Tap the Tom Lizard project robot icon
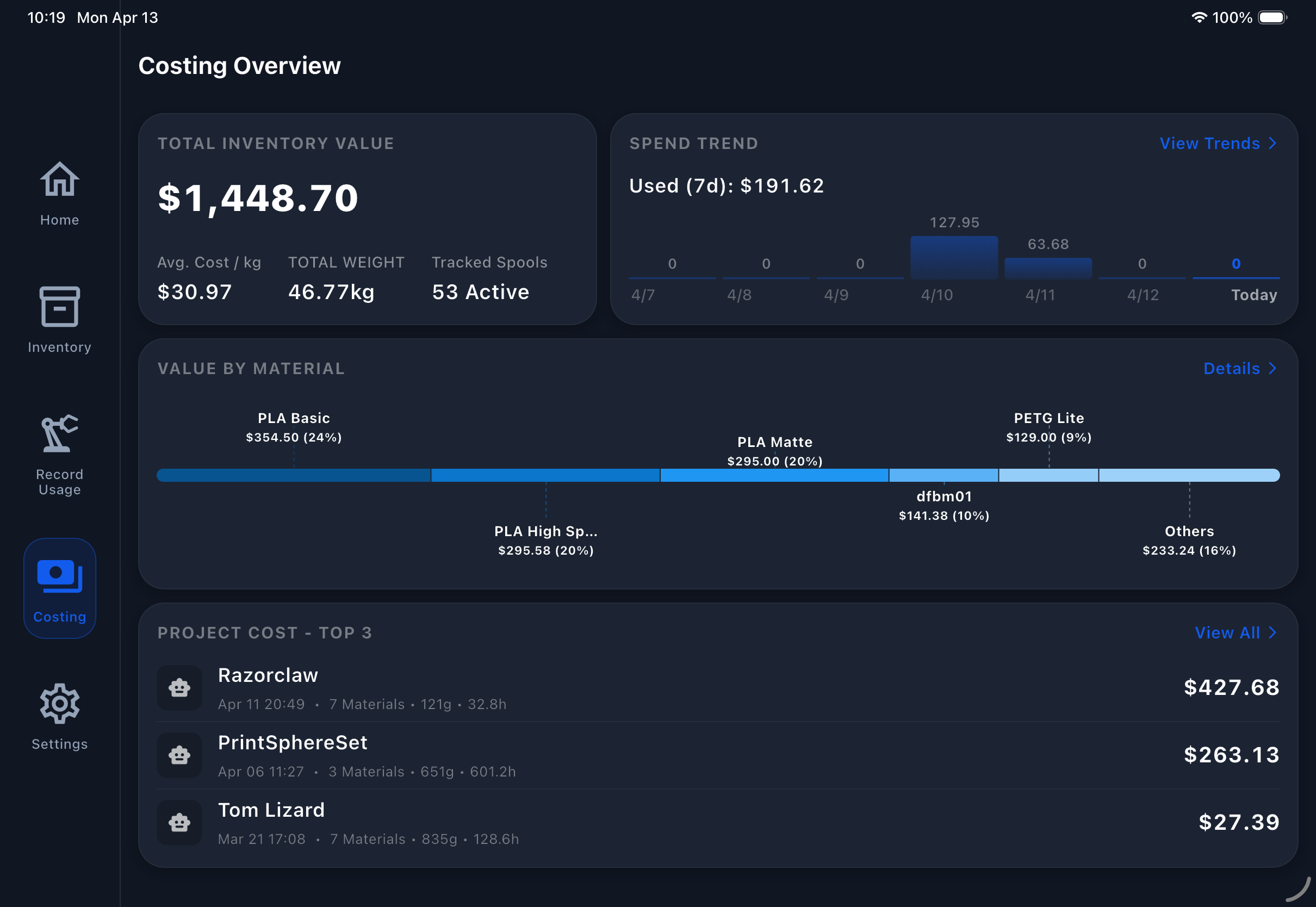 click(x=179, y=822)
